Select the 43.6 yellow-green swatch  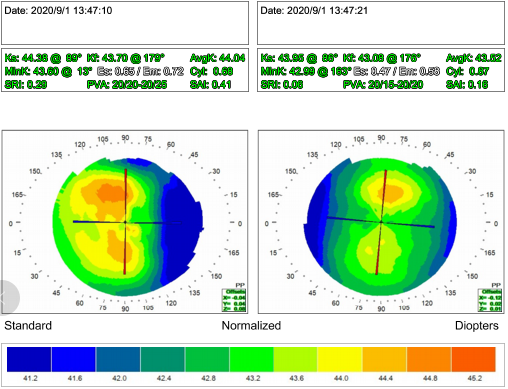click(x=295, y=359)
